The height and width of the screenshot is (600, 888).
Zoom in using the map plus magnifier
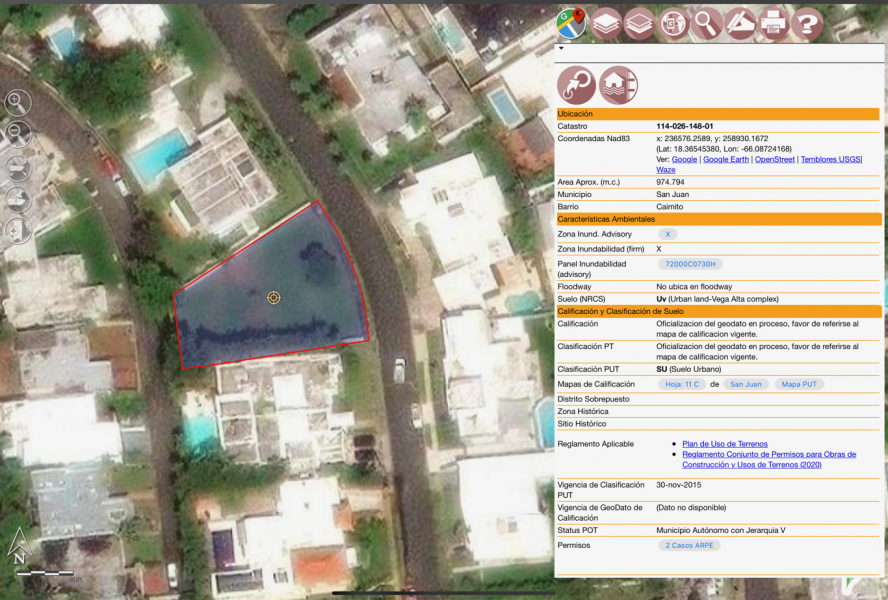click(18, 102)
